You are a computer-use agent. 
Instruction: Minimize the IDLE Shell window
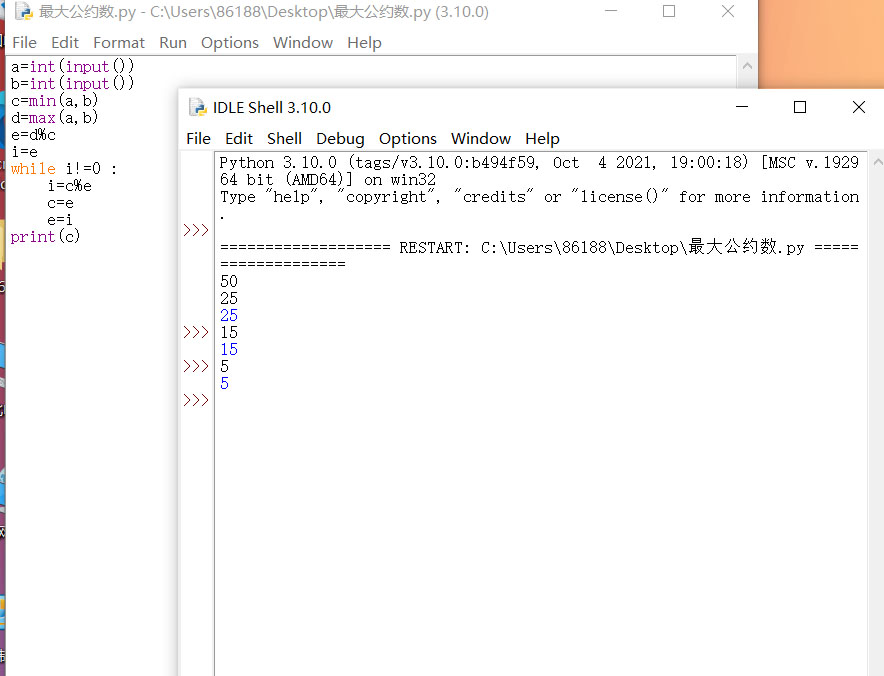click(742, 107)
